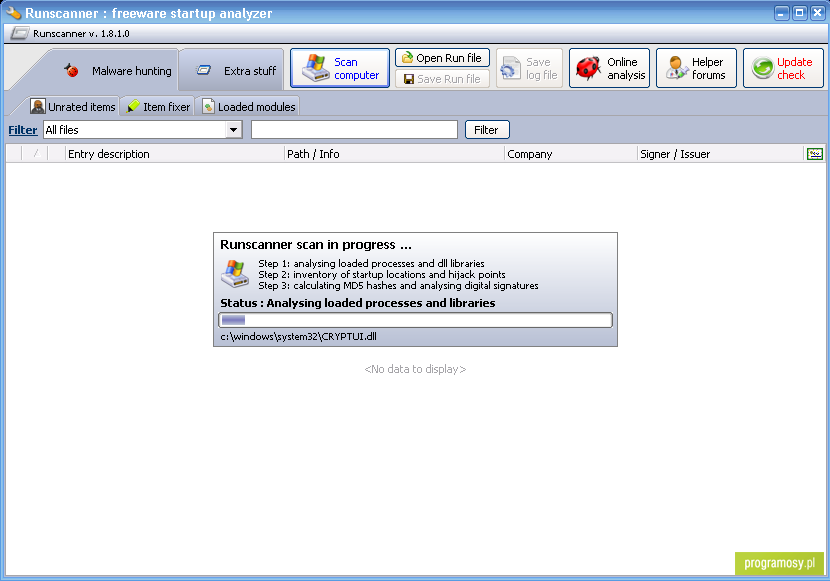
Task: Expand the All files filter dropdown
Action: 233,130
